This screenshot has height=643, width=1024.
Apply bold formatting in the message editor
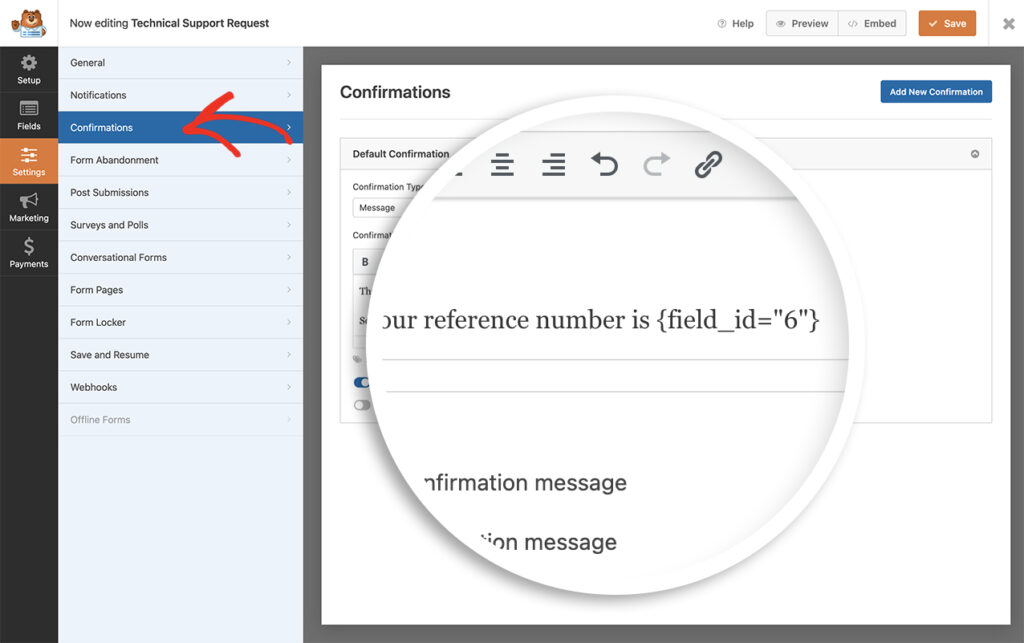[365, 261]
